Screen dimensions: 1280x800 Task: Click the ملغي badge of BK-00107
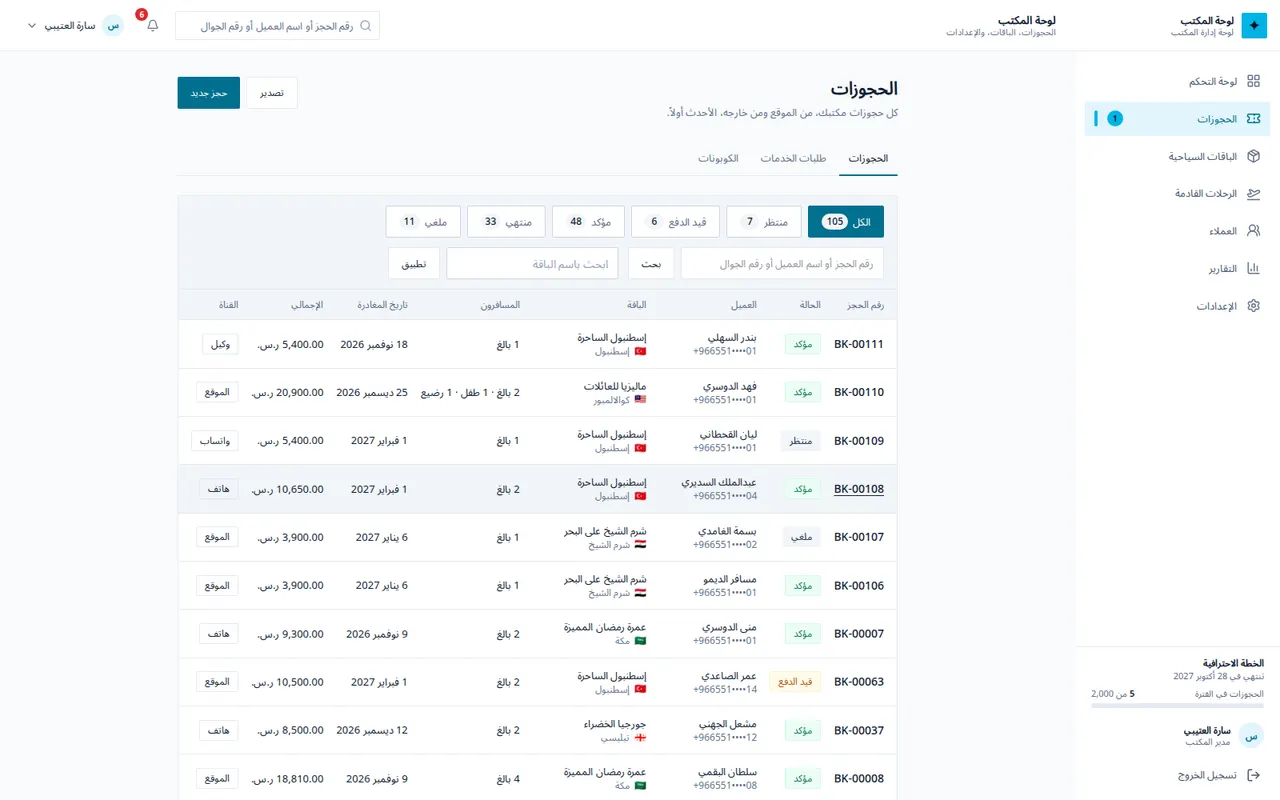coord(802,537)
